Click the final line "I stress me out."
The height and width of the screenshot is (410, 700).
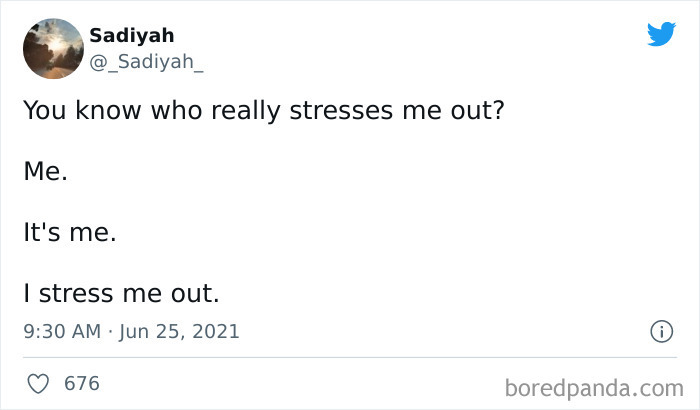point(120,295)
